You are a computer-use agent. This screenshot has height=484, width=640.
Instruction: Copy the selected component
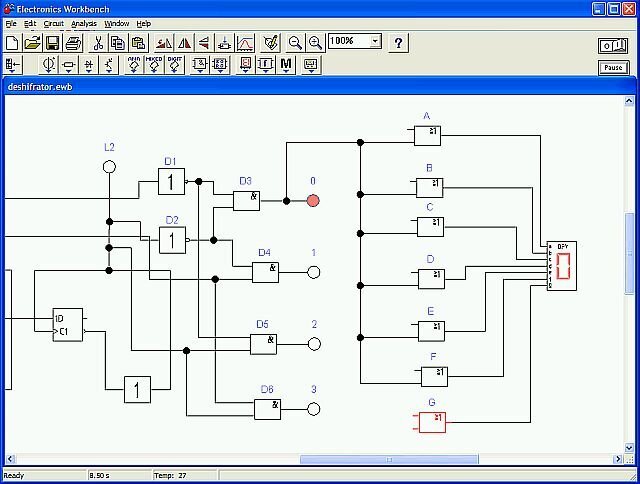pos(118,42)
